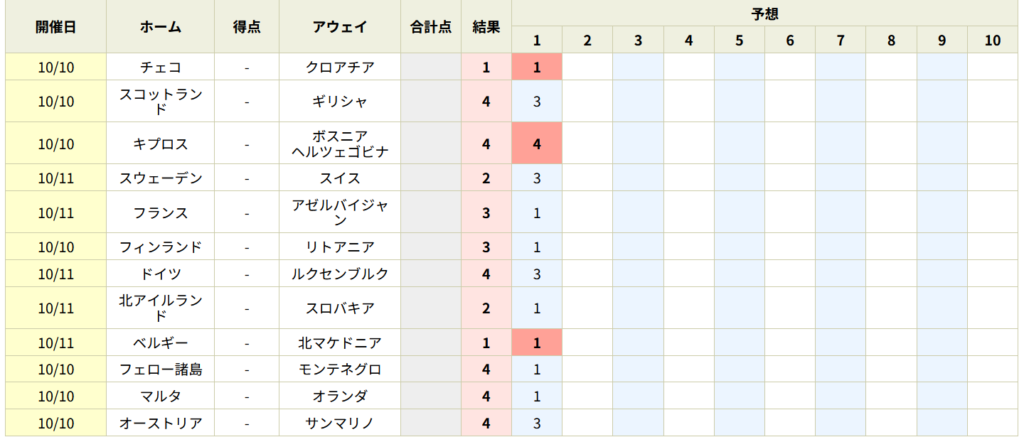Viewport: 1024px width, 437px height.
Task: Click the ボスニア ヘルツェゴビナ team cell
Action: [x=340, y=144]
